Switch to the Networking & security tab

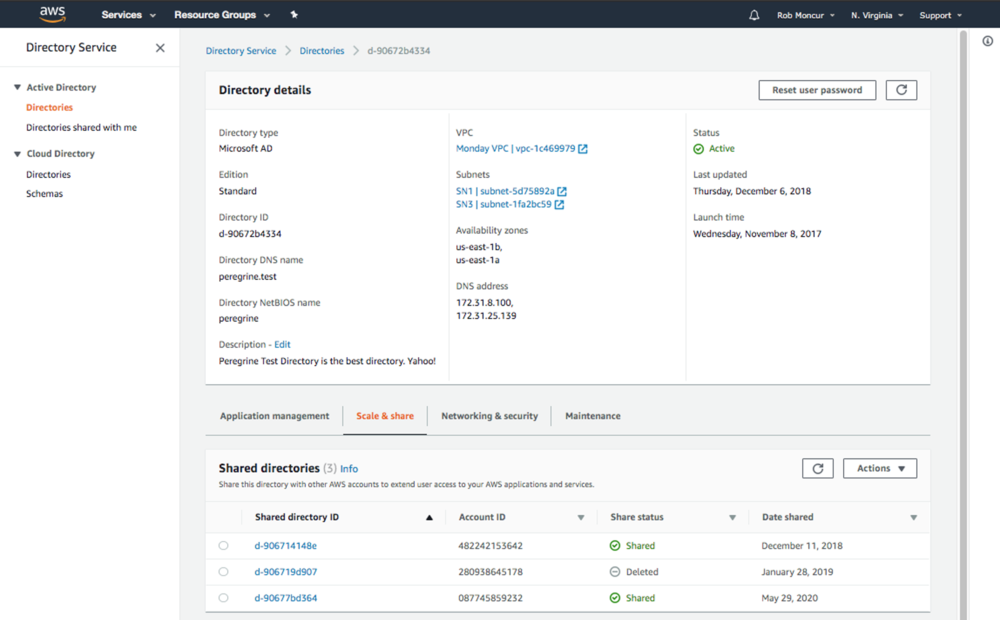pos(489,416)
